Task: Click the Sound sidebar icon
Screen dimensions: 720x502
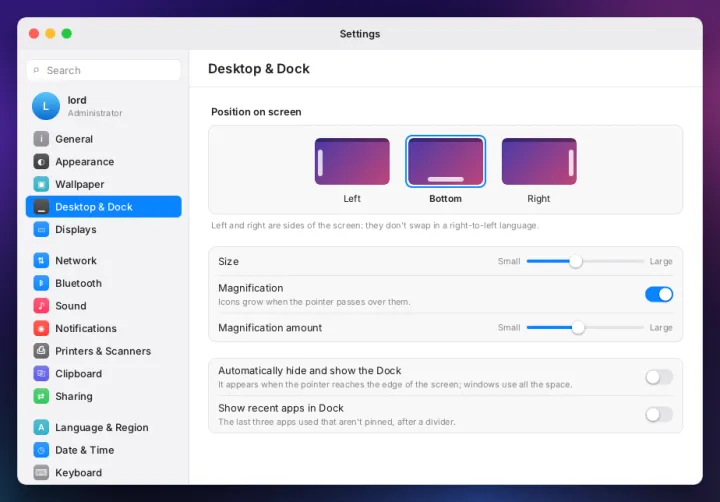Action: coord(41,305)
